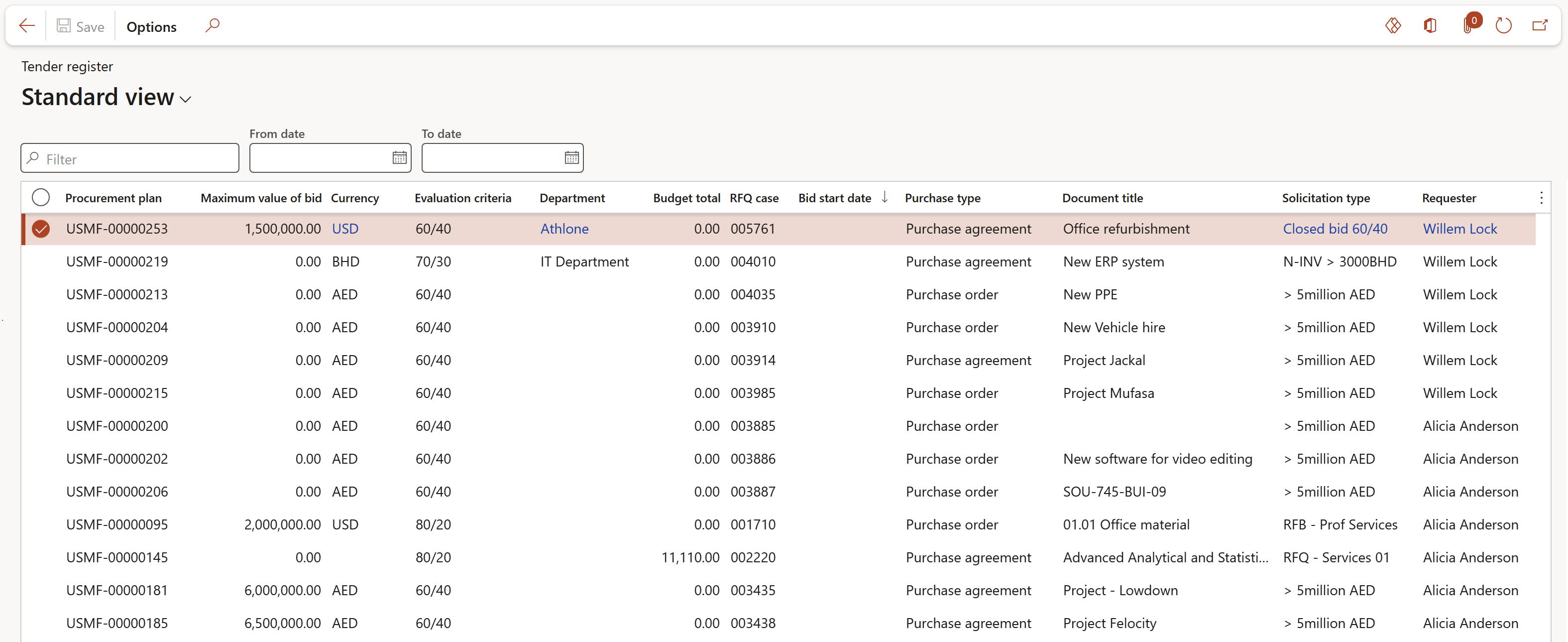Click the Procurement plan column header

click(x=113, y=198)
